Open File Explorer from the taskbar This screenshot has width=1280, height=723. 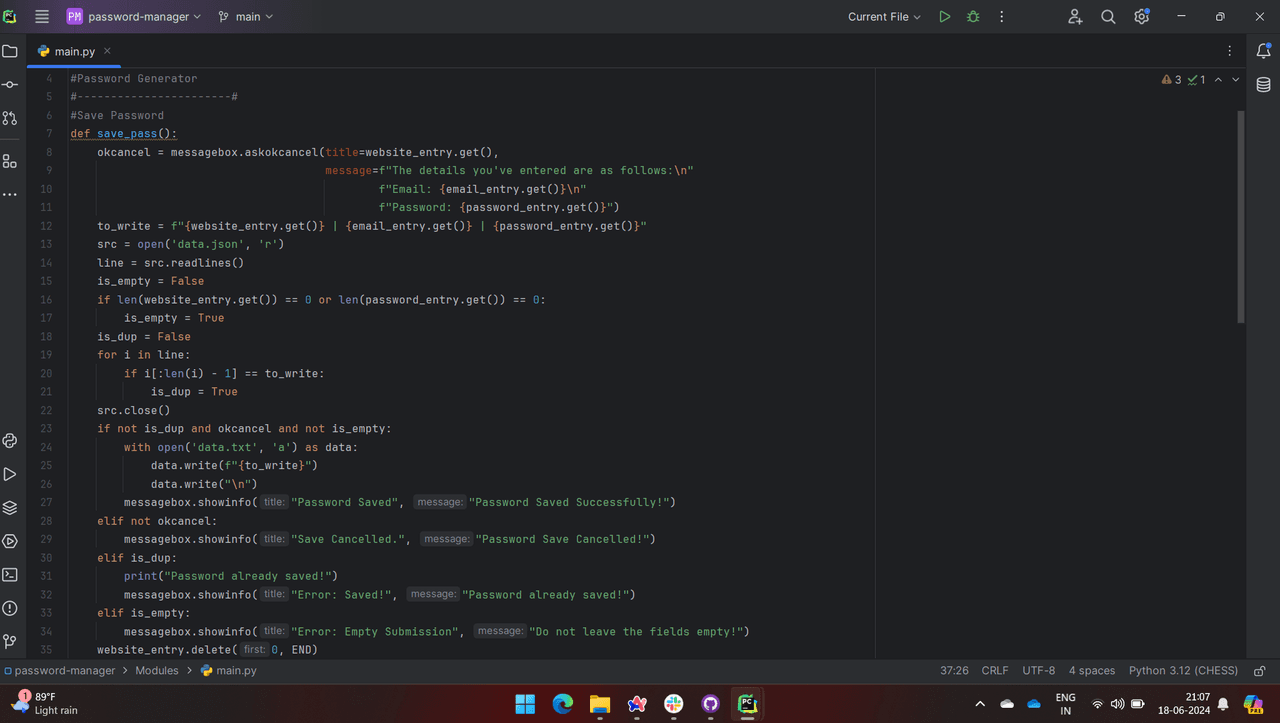pos(599,704)
